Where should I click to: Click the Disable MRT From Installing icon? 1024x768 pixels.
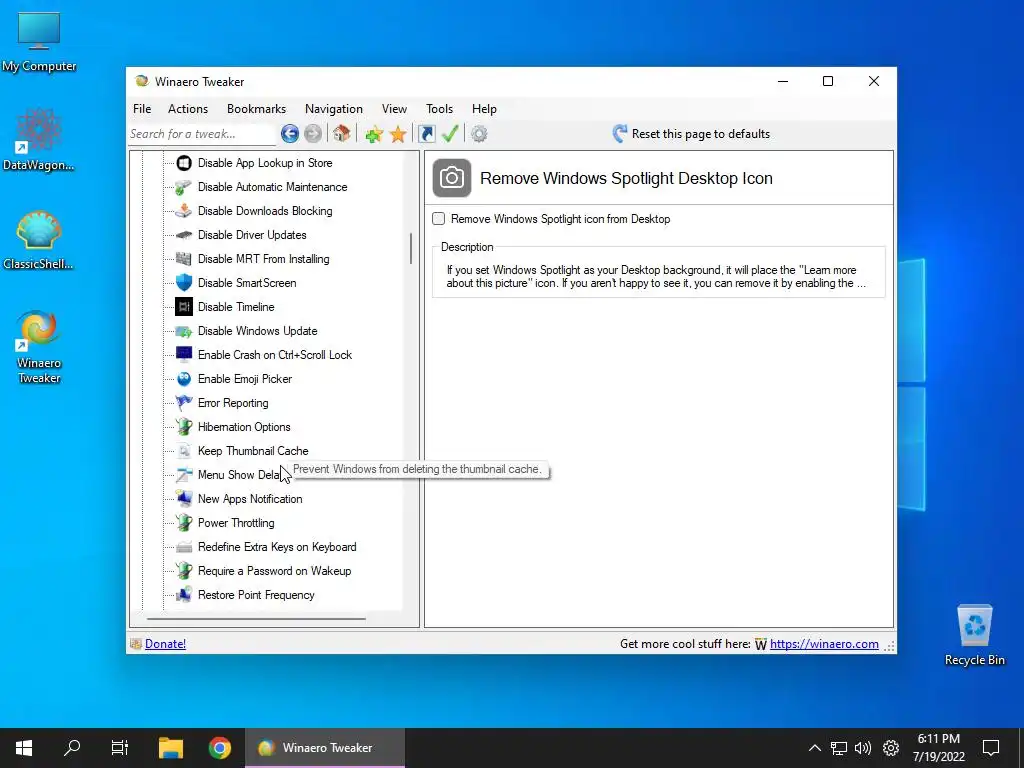coord(184,259)
